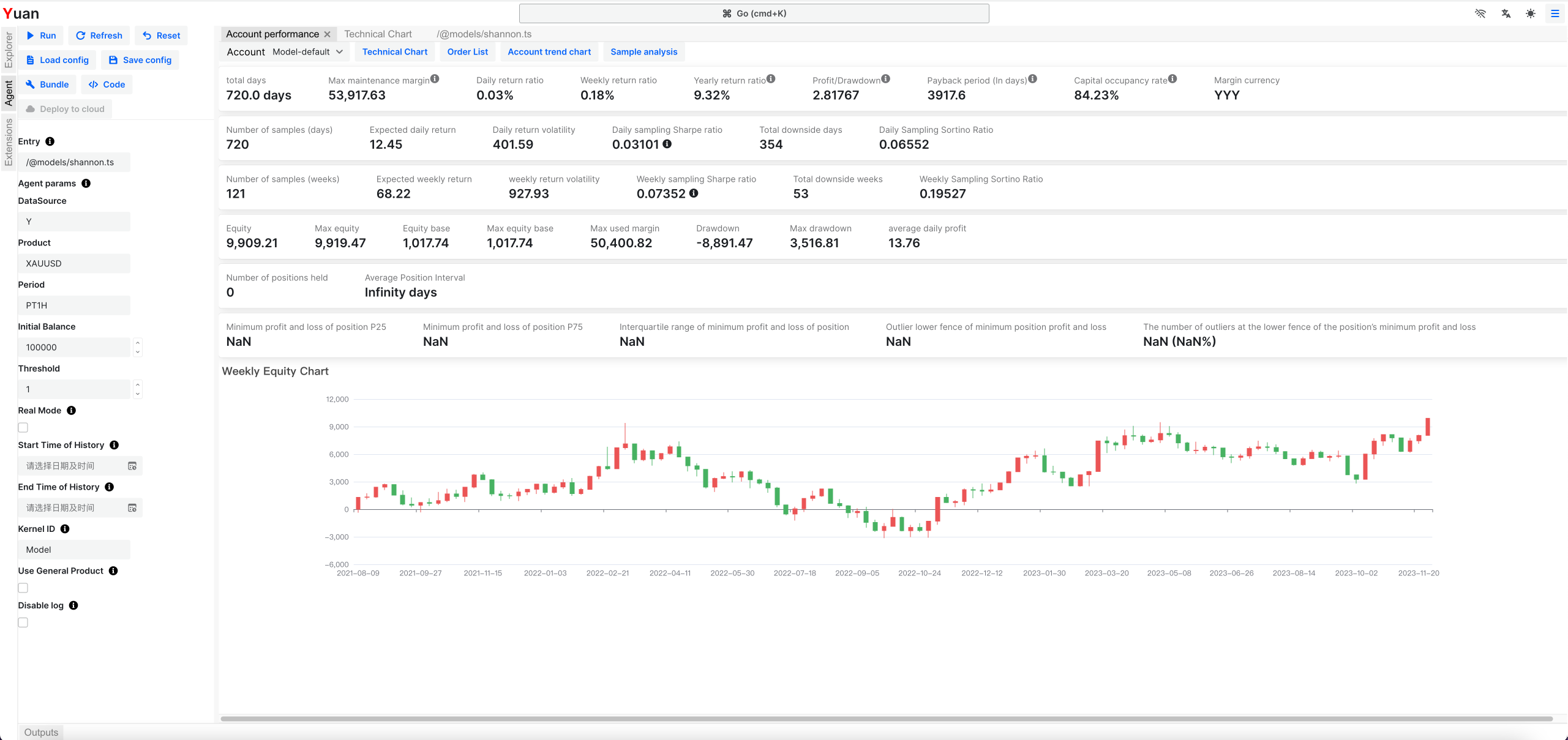
Task: Click Save config button
Action: (x=140, y=60)
